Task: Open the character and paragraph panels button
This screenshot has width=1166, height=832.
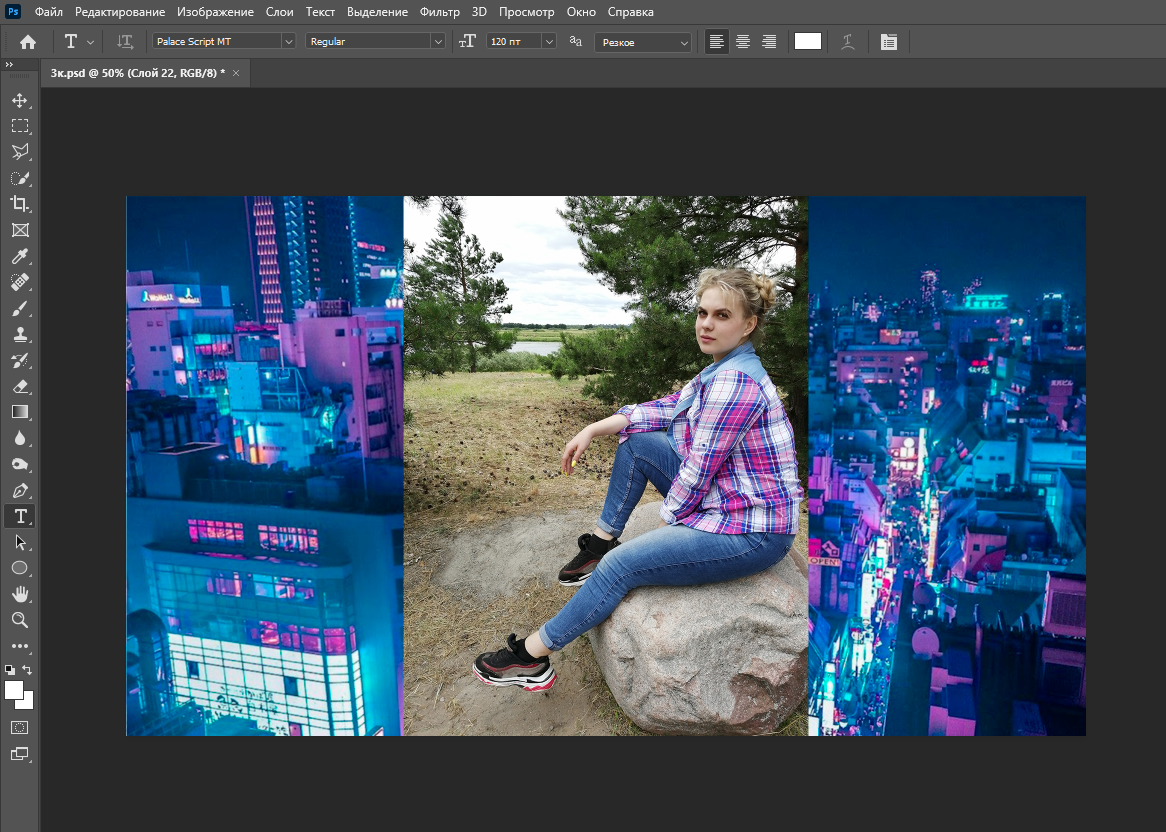Action: tap(889, 42)
